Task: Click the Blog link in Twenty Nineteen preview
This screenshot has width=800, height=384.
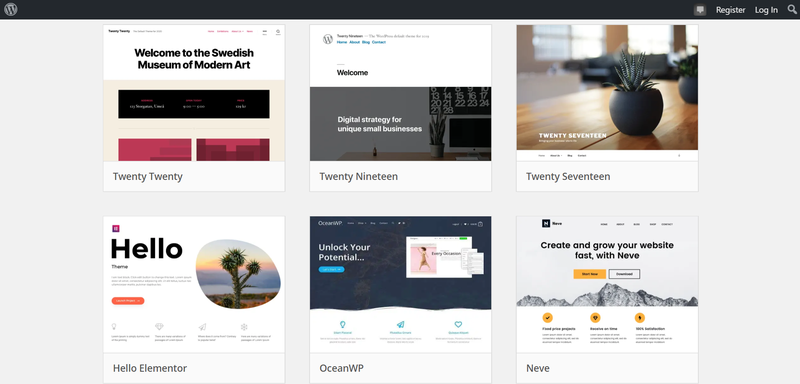Action: coord(366,42)
